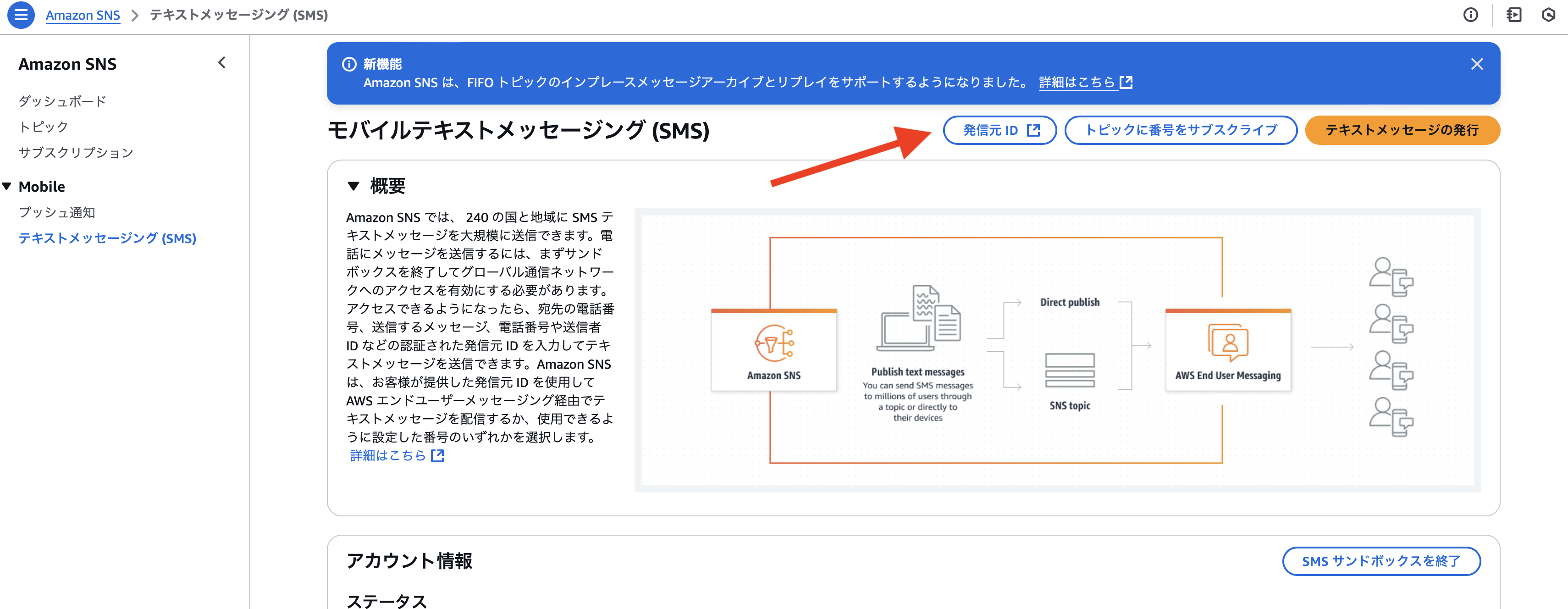Click the info icon in the top bar

[1471, 15]
